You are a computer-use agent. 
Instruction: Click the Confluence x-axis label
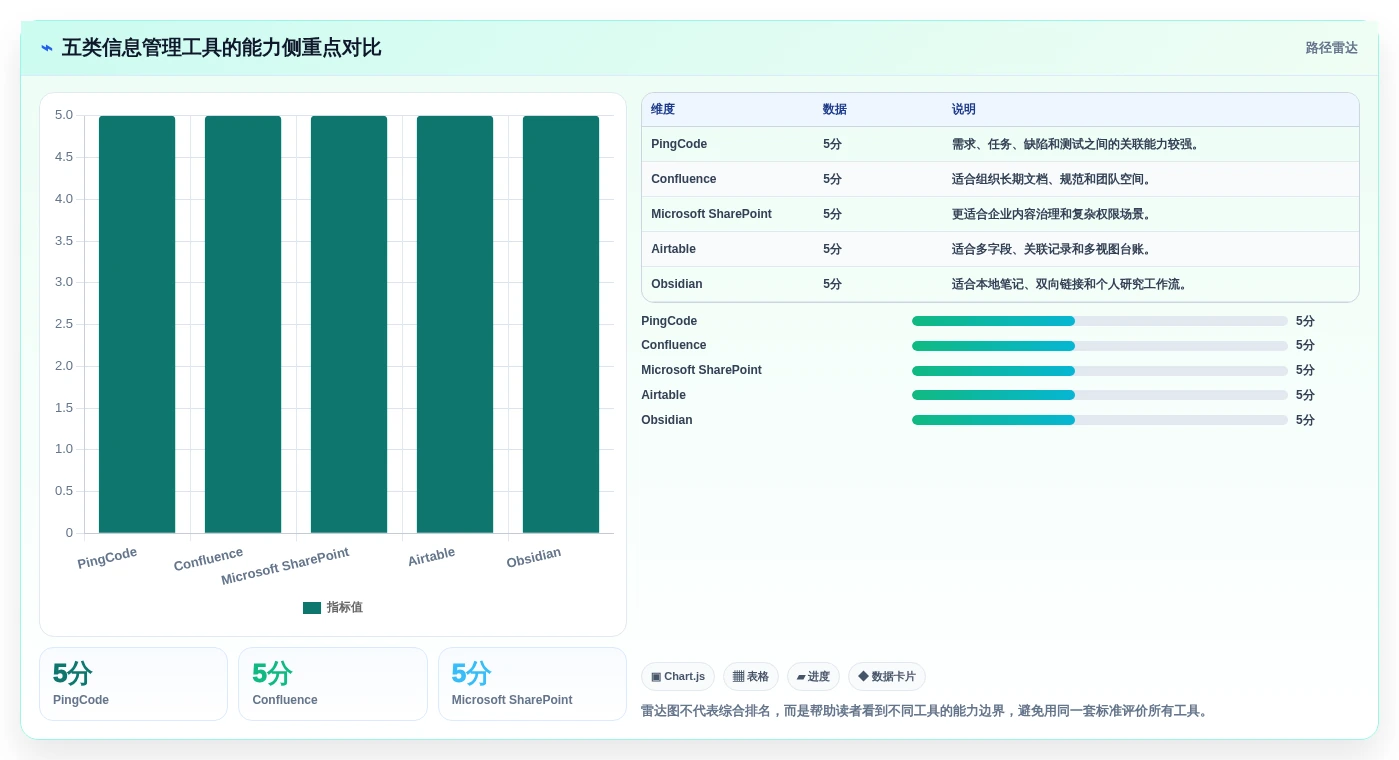coord(208,559)
